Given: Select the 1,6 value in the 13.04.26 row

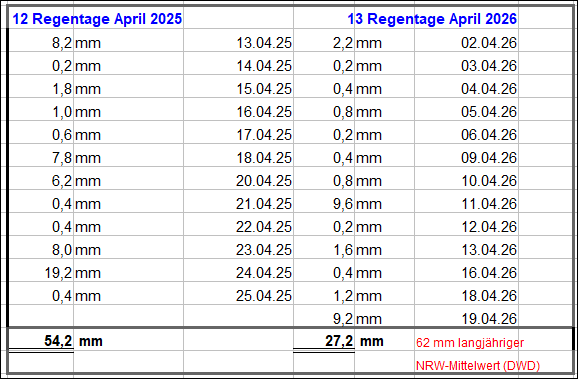Looking at the screenshot, I should [x=343, y=250].
